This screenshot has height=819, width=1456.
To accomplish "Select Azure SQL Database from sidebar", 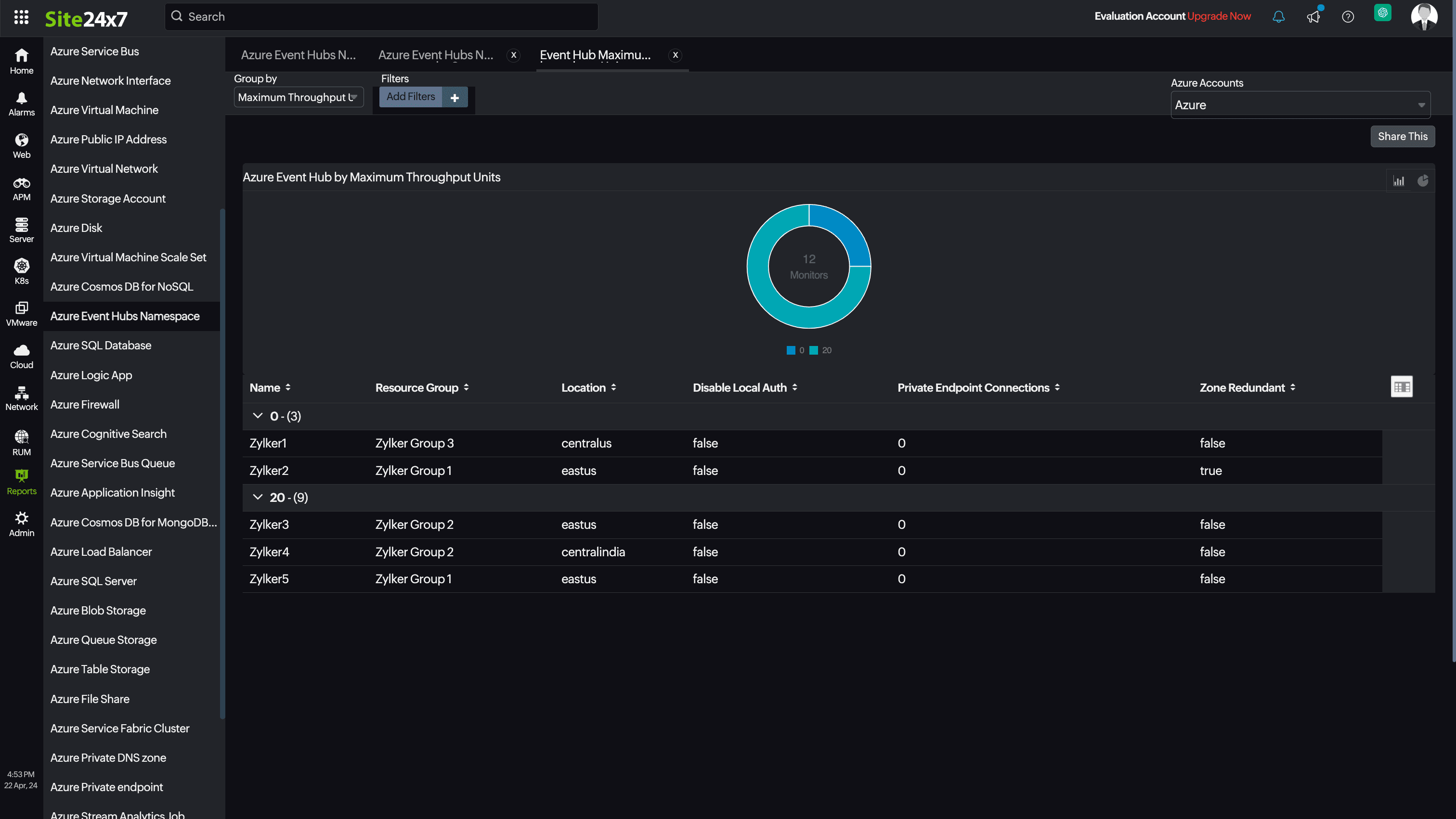I will (101, 345).
